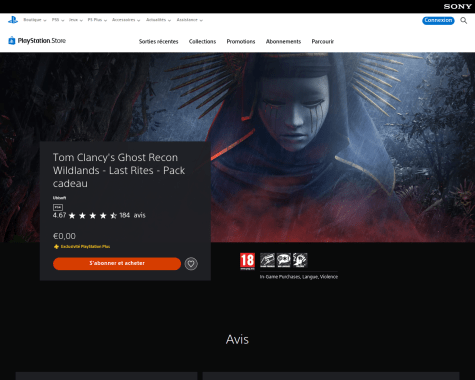This screenshot has height=380, width=475.
Task: Open the Collections tab
Action: [x=202, y=42]
